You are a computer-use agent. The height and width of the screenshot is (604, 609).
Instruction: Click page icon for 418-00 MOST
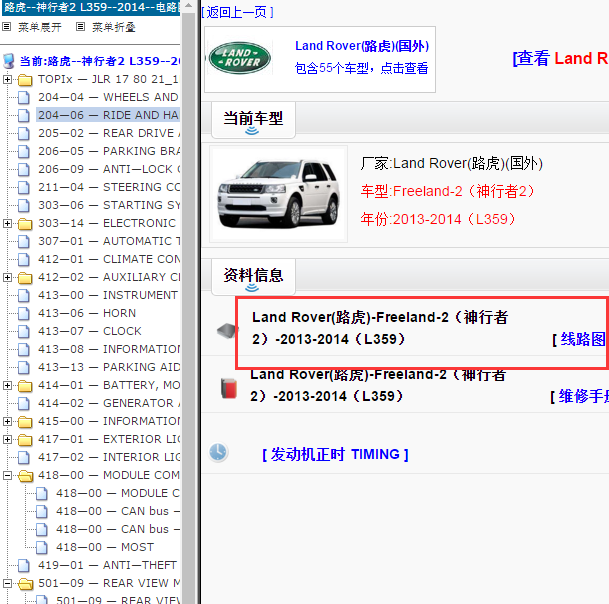[x=42, y=548]
